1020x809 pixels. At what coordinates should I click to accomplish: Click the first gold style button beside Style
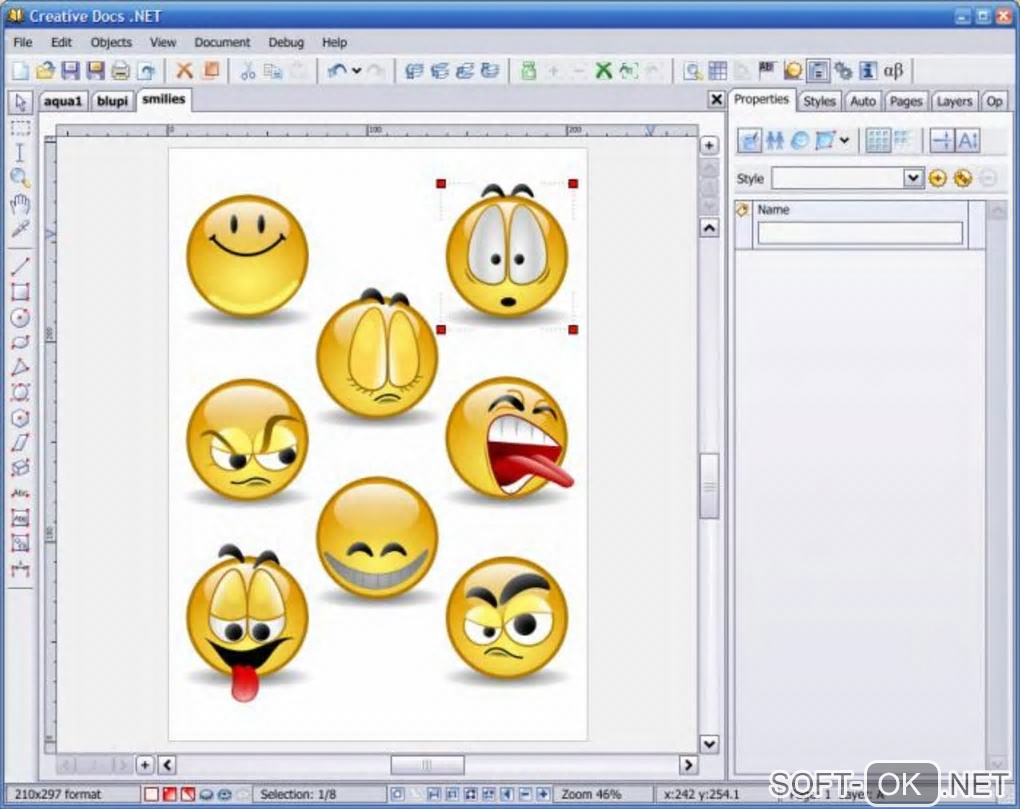(937, 178)
